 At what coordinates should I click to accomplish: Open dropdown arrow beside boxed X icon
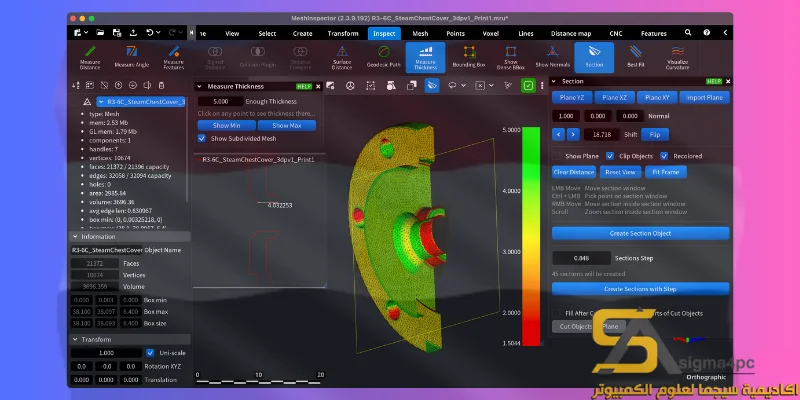[x=491, y=86]
